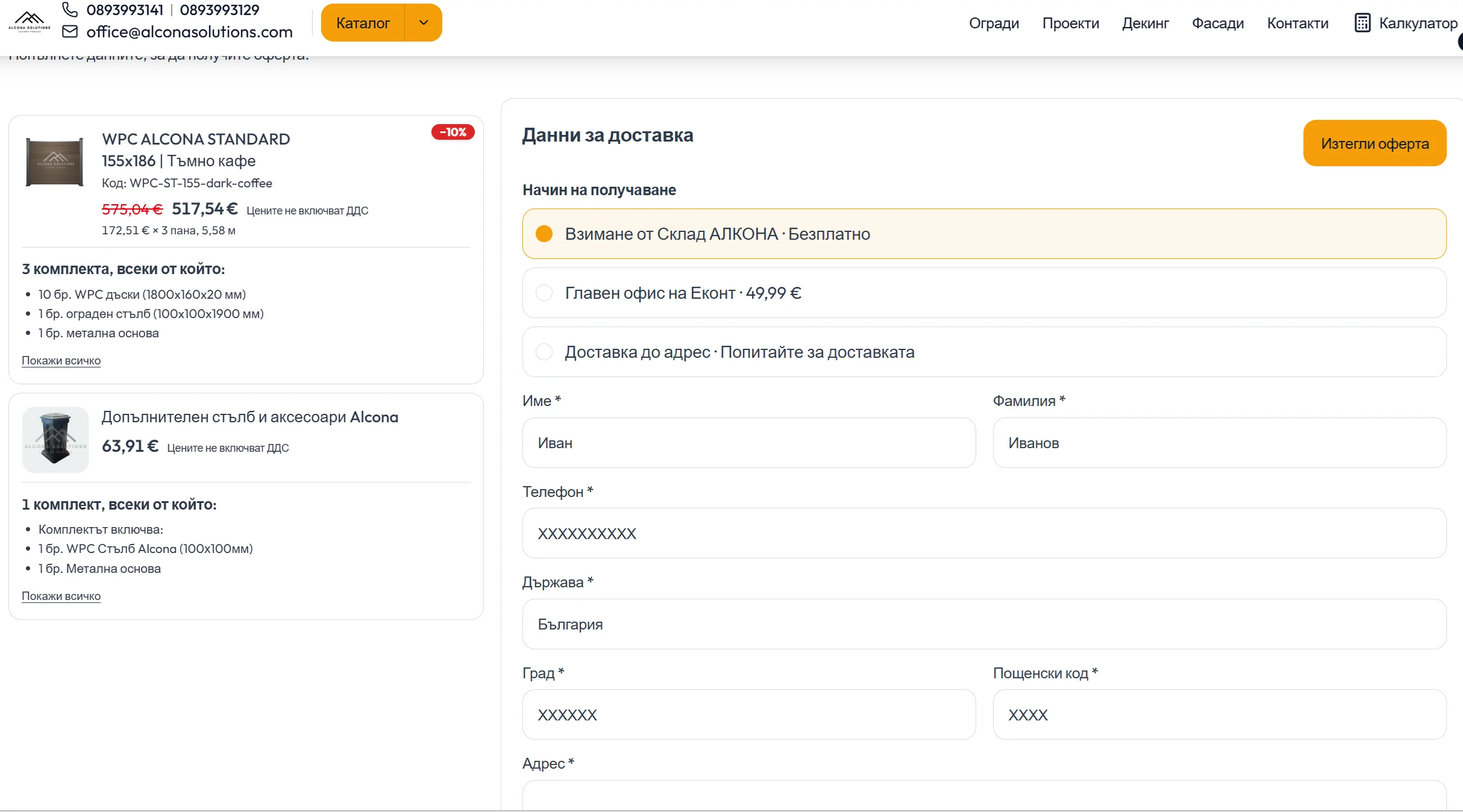The image size is (1463, 812).
Task: Click the phone handset icon
Action: coord(70,10)
